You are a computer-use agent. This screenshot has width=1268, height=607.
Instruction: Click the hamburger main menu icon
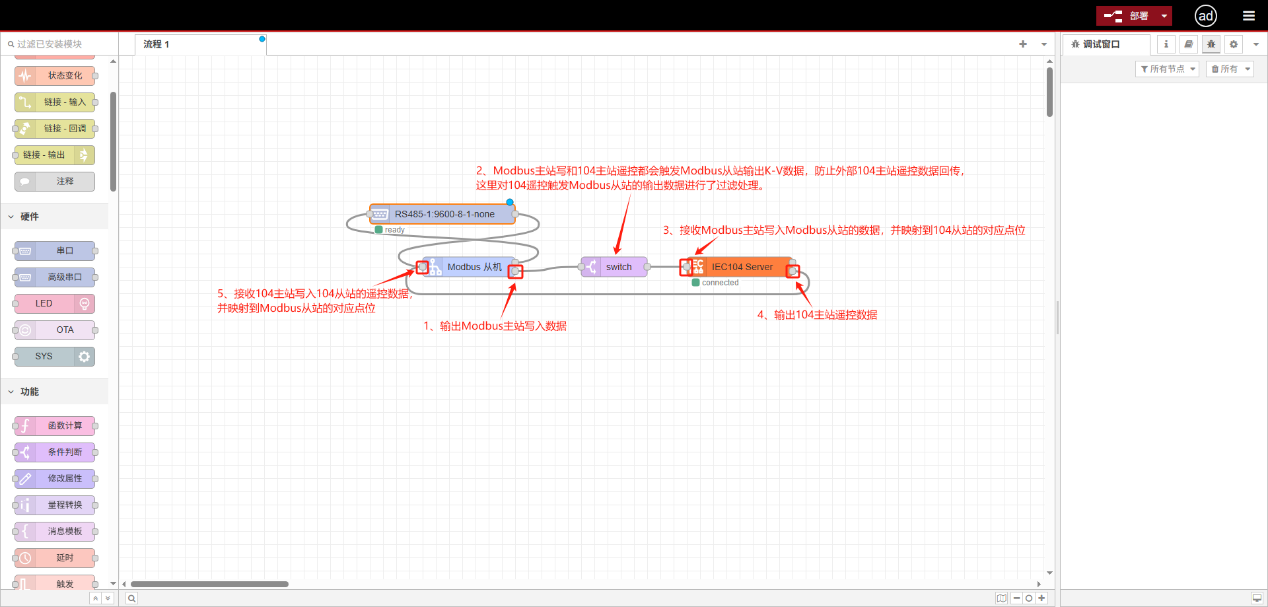point(1248,16)
